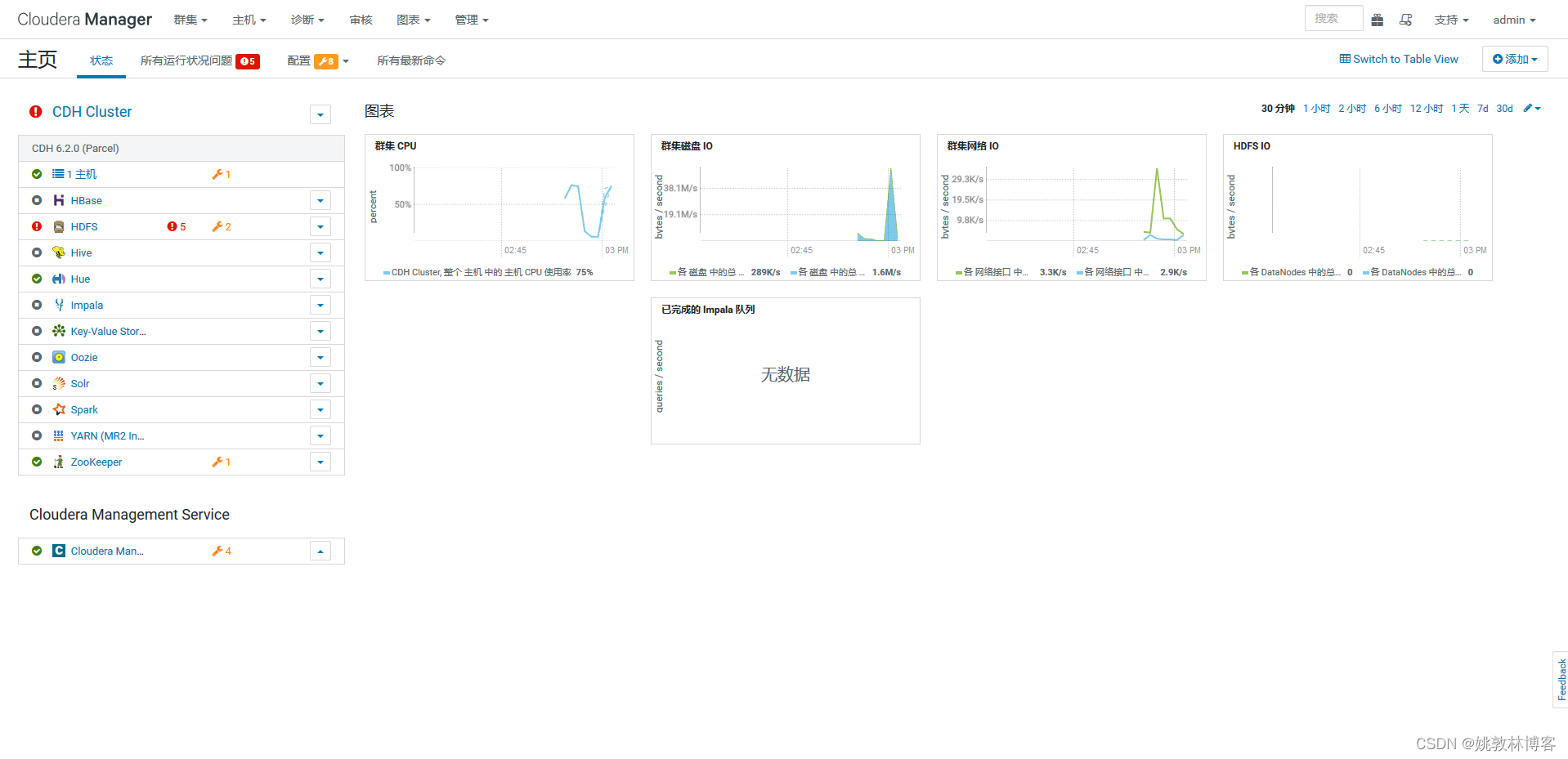This screenshot has height=759, width=1568.
Task: Open the Impala actions dropdown
Action: [320, 305]
